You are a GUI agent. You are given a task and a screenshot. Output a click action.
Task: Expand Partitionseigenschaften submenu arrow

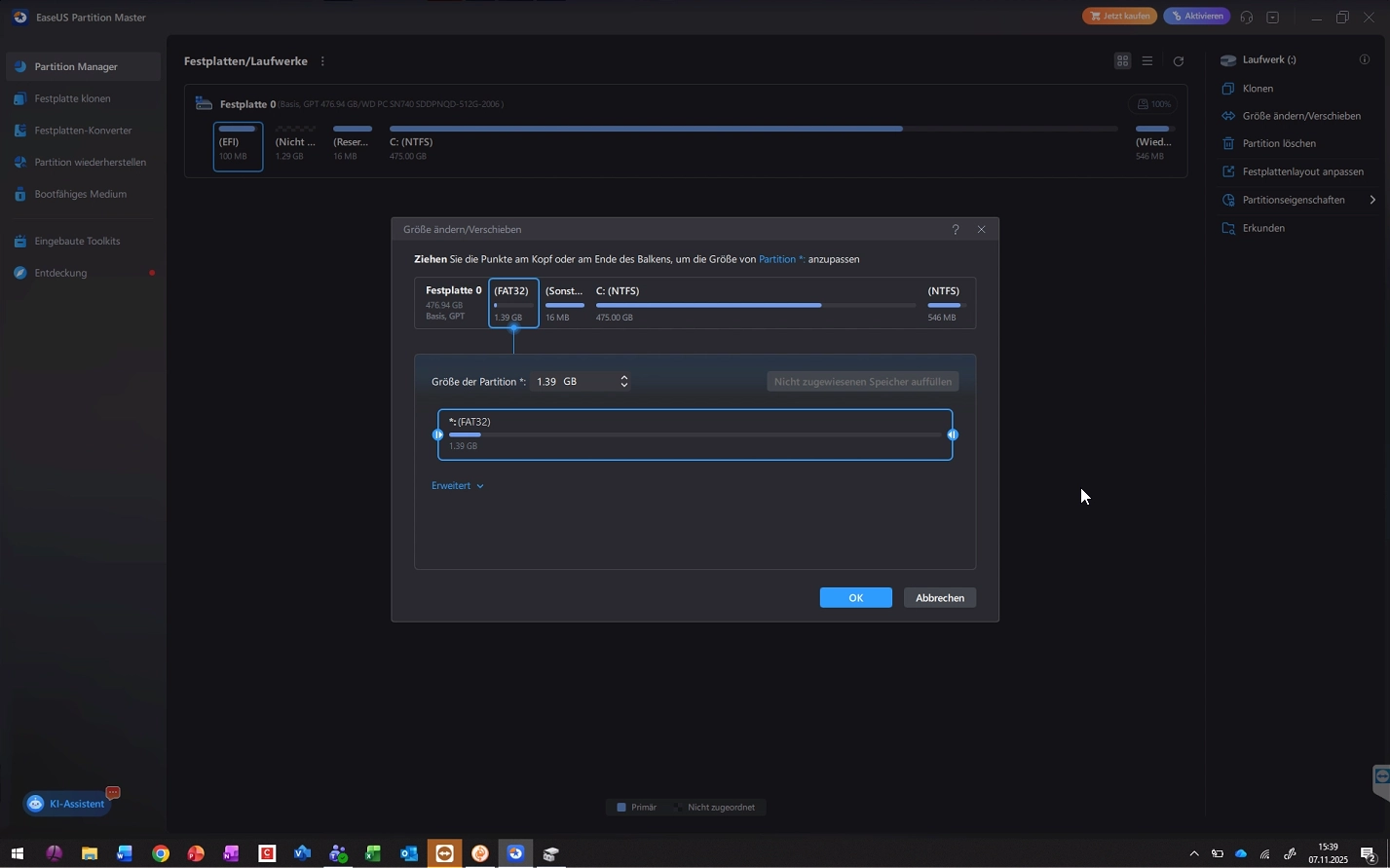pos(1372,200)
